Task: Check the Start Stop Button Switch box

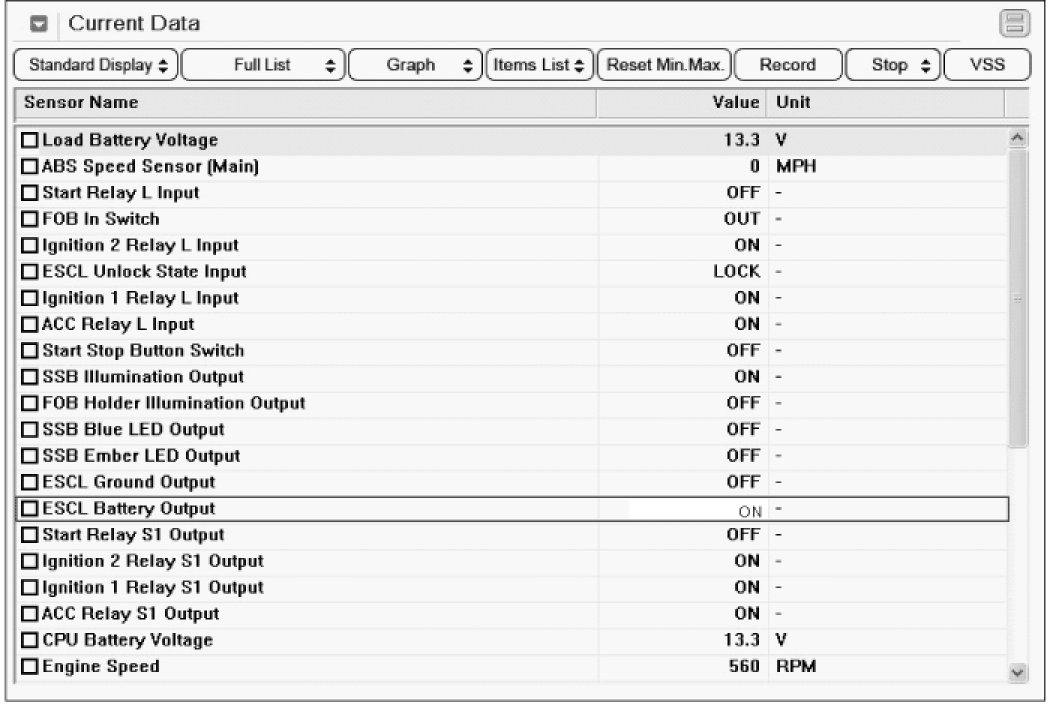Action: pyautogui.click(x=30, y=351)
